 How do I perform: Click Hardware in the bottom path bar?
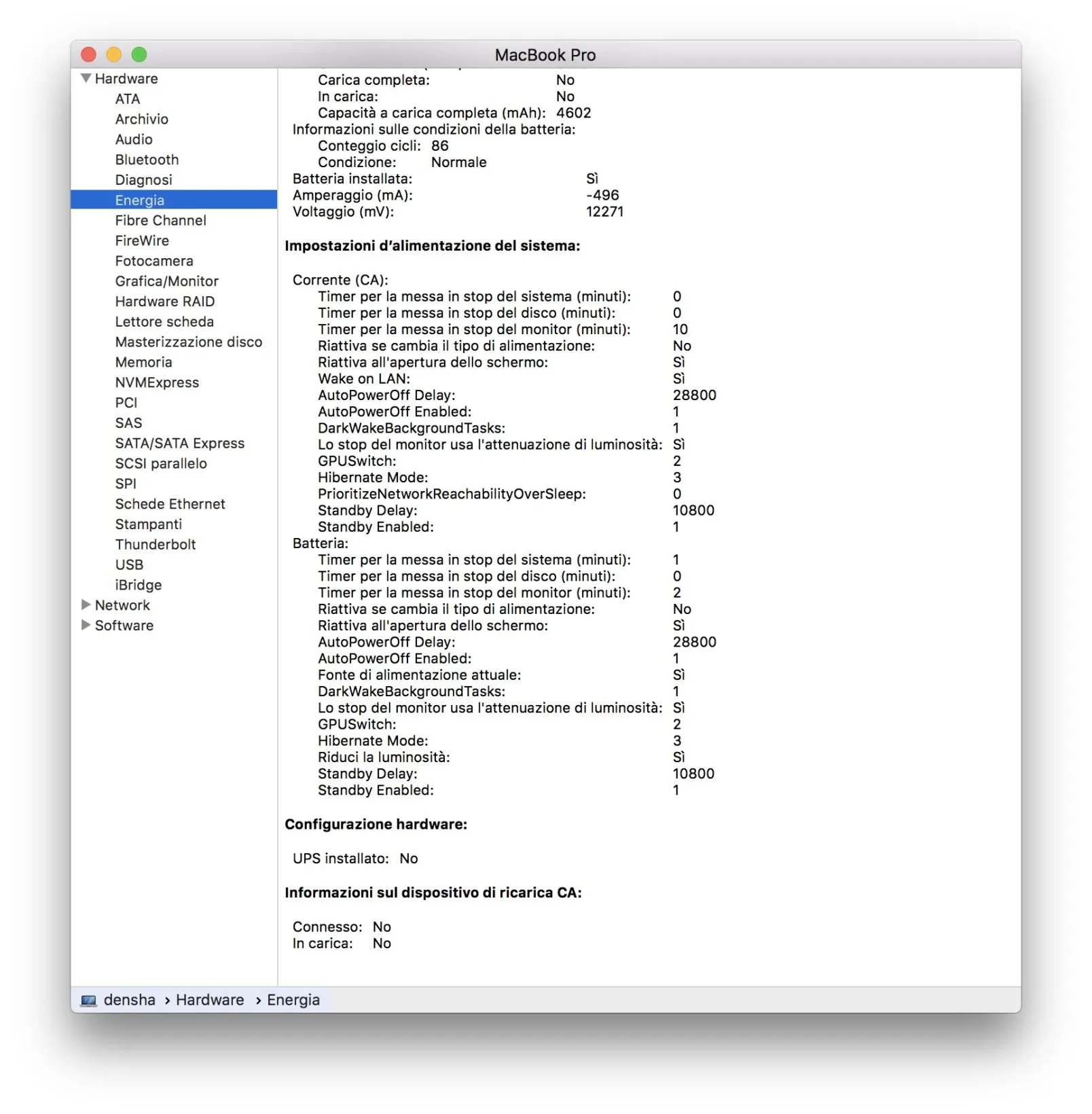(x=209, y=1000)
